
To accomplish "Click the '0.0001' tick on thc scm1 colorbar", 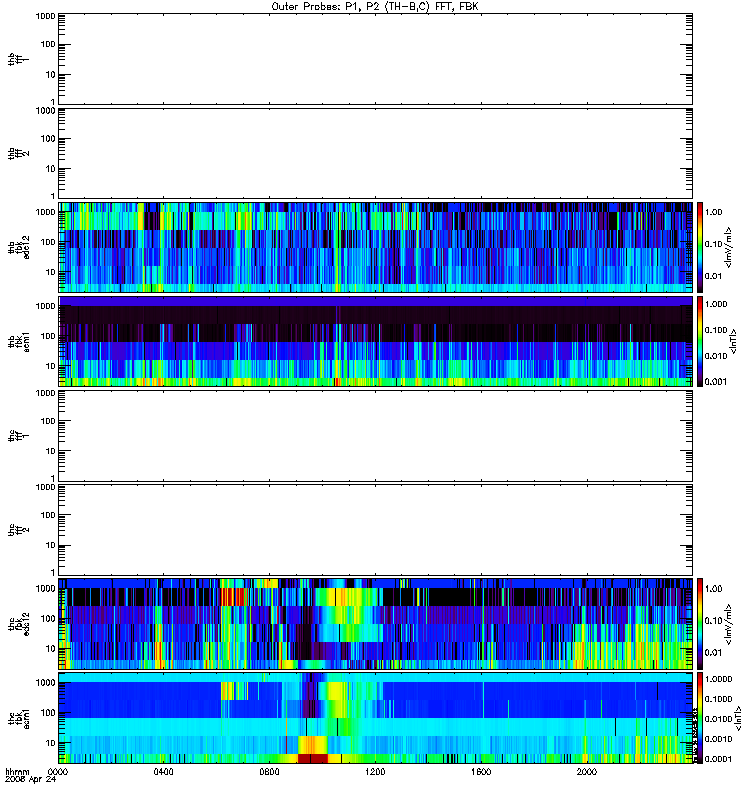I will [718, 759].
